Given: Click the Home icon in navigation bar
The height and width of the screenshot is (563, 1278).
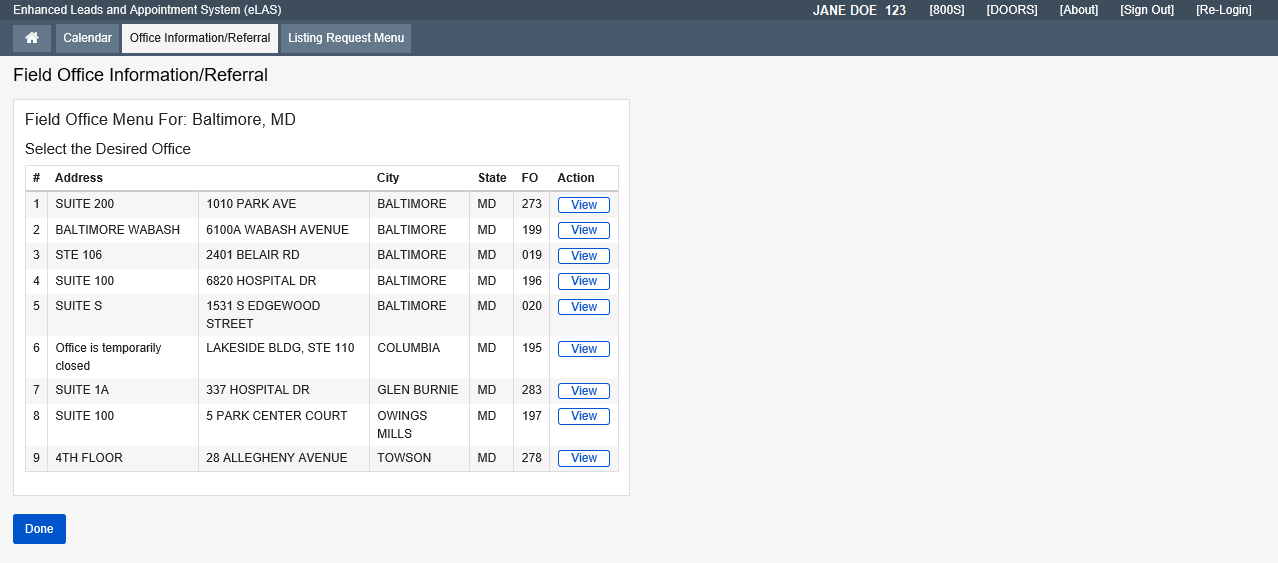Looking at the screenshot, I should tap(32, 38).
